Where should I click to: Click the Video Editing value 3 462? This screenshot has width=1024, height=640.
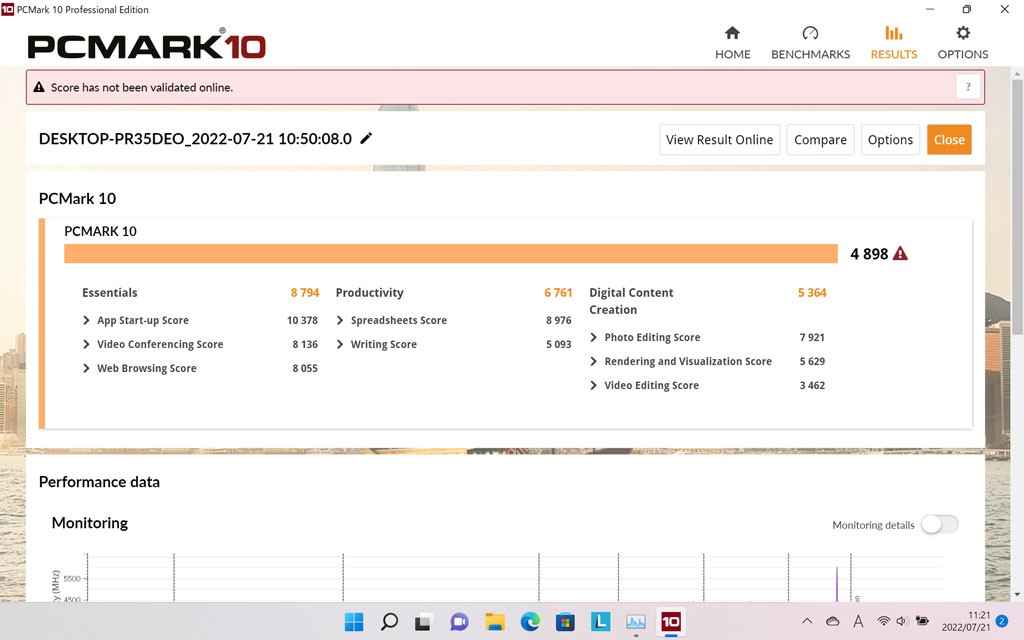click(x=812, y=385)
